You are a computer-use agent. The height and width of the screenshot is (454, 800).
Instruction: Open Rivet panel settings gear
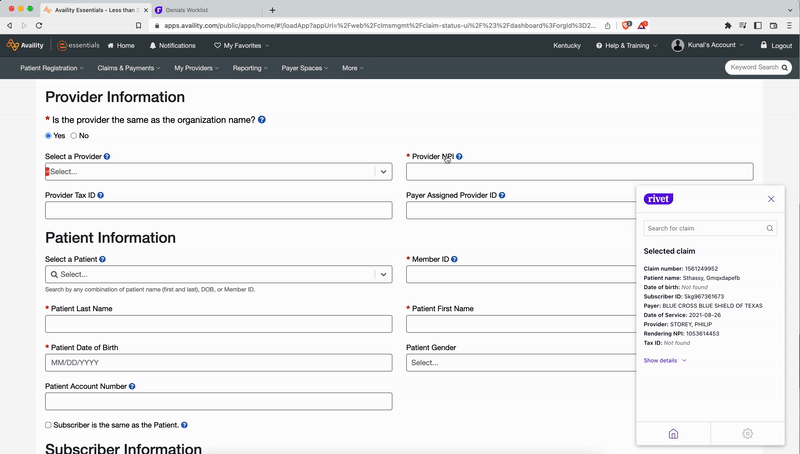(x=747, y=433)
